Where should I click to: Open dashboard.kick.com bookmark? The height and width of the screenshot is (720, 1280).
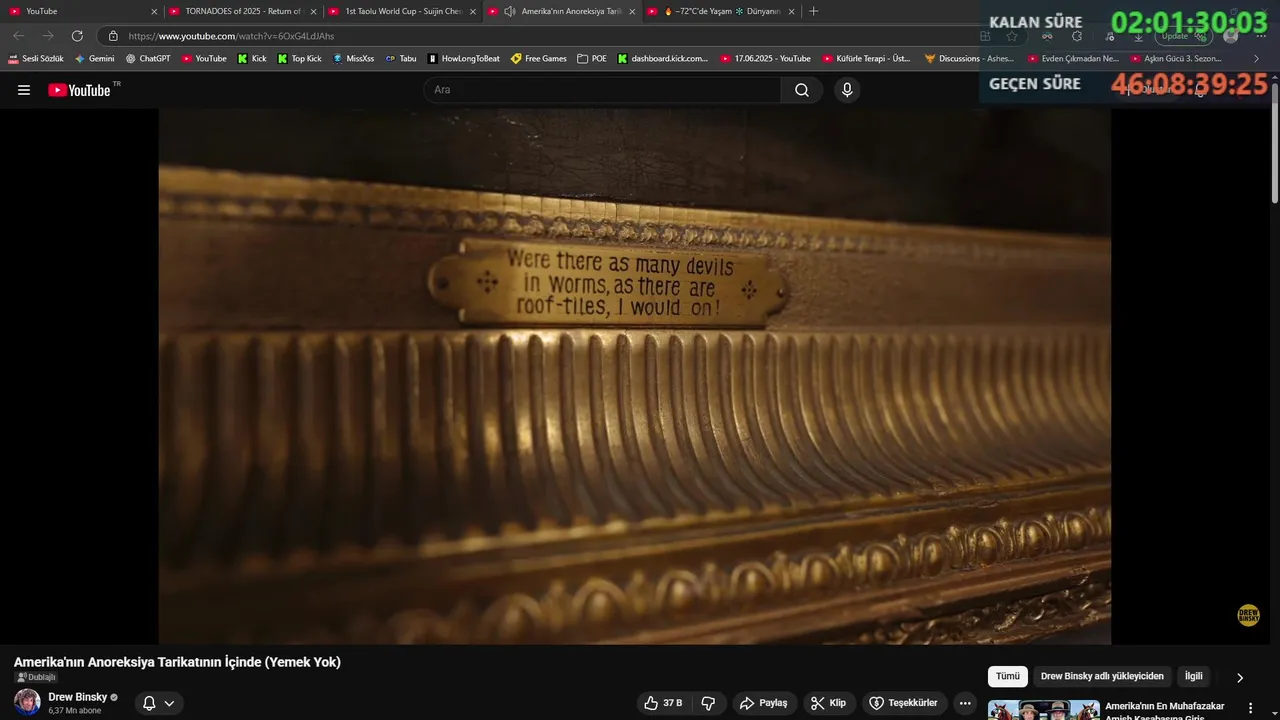(x=662, y=58)
